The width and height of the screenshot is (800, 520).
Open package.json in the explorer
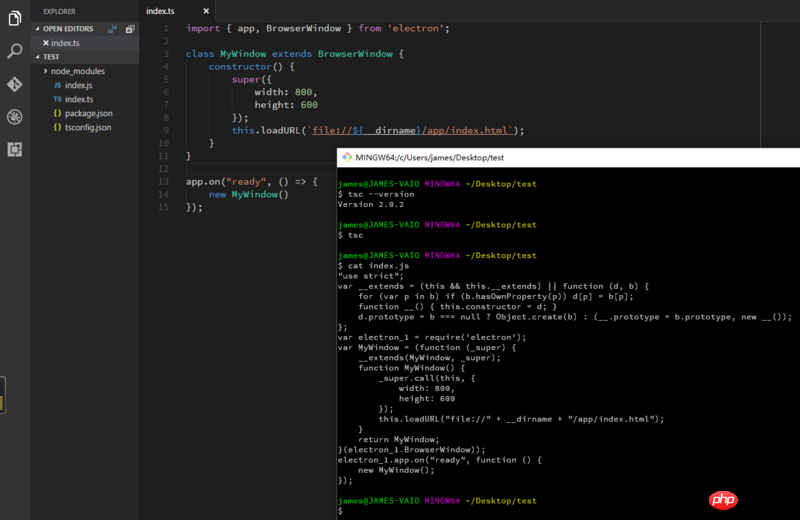tap(88, 113)
